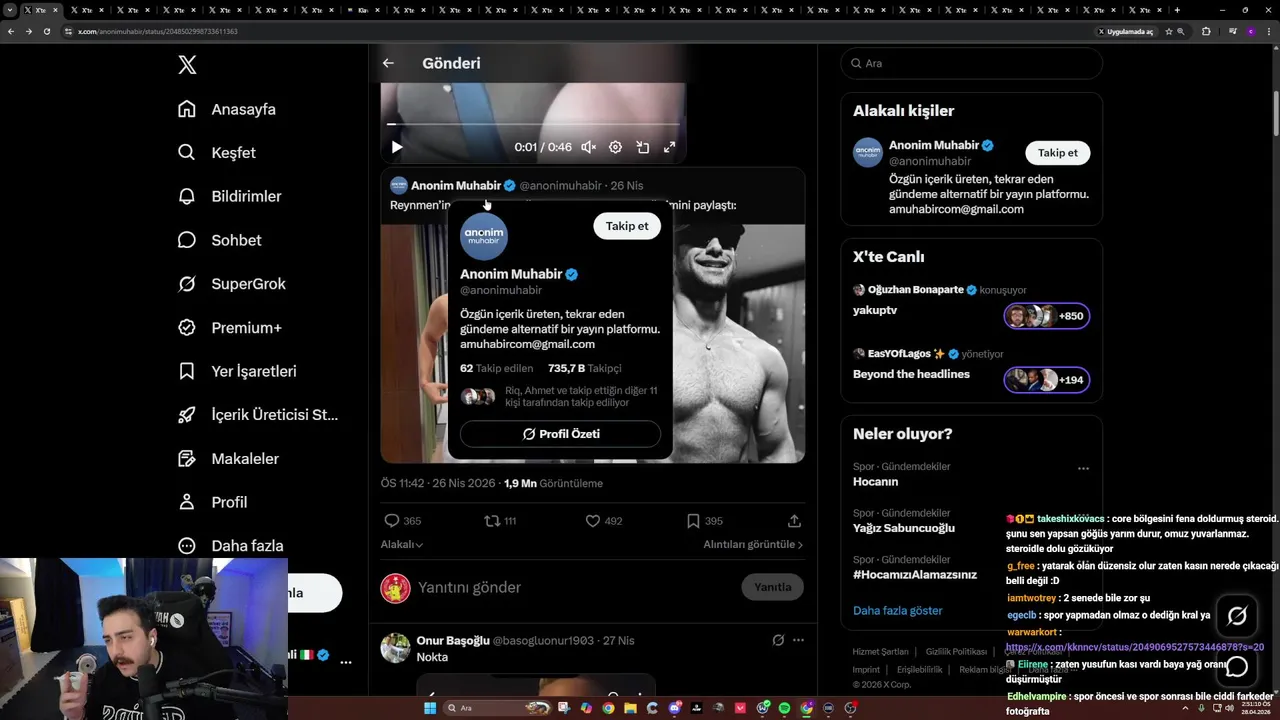1280x720 pixels.
Task: Open a new browser tab
Action: click(x=1177, y=10)
